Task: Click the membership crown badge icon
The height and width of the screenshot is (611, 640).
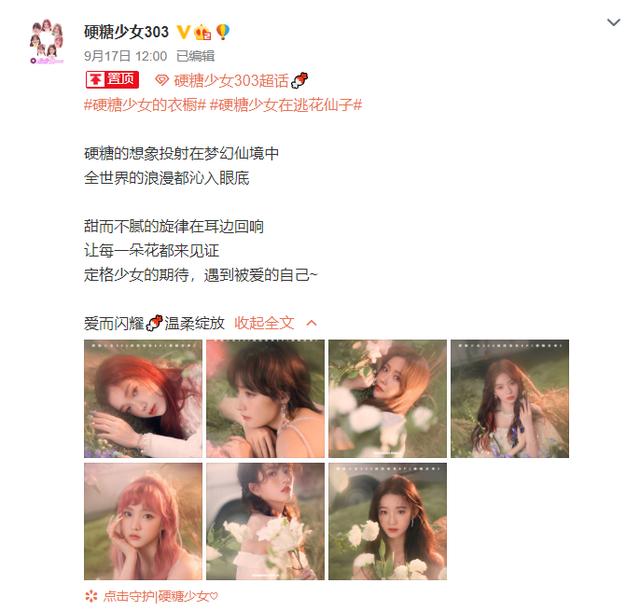Action: tap(202, 32)
